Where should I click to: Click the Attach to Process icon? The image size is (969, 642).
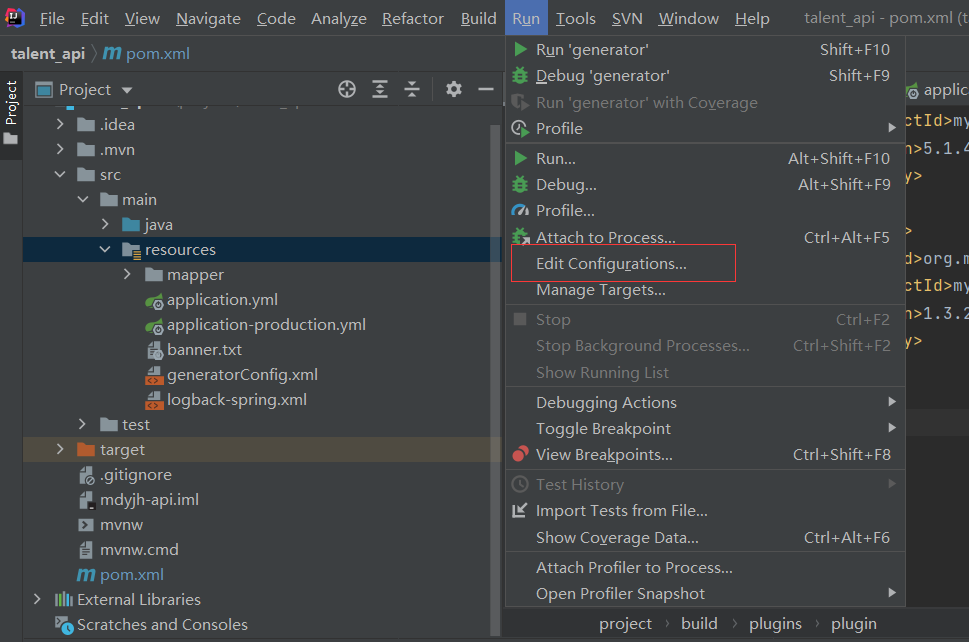pos(521,237)
